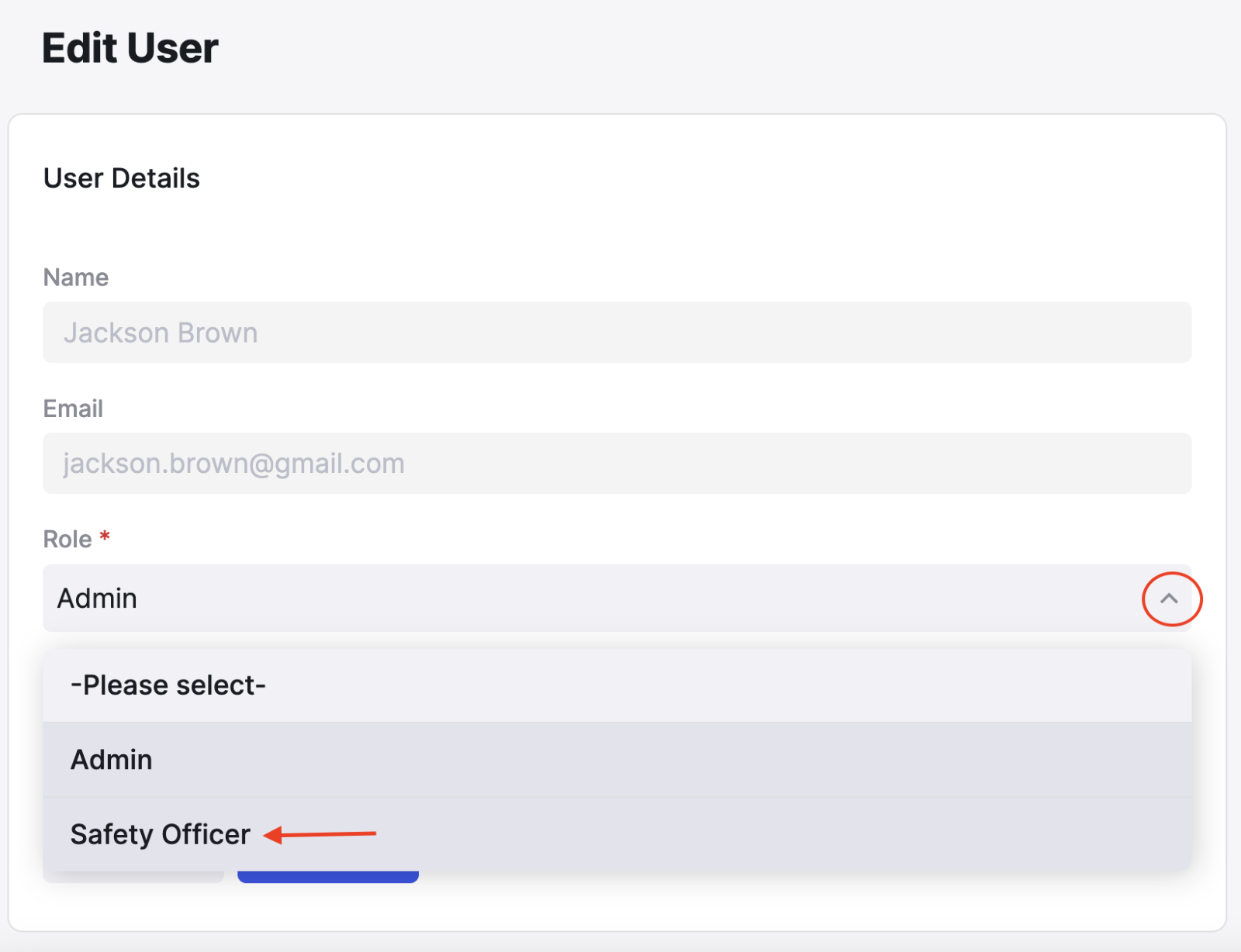The width and height of the screenshot is (1241, 952).
Task: Click the gray button beneath the dropdown
Action: point(133,877)
